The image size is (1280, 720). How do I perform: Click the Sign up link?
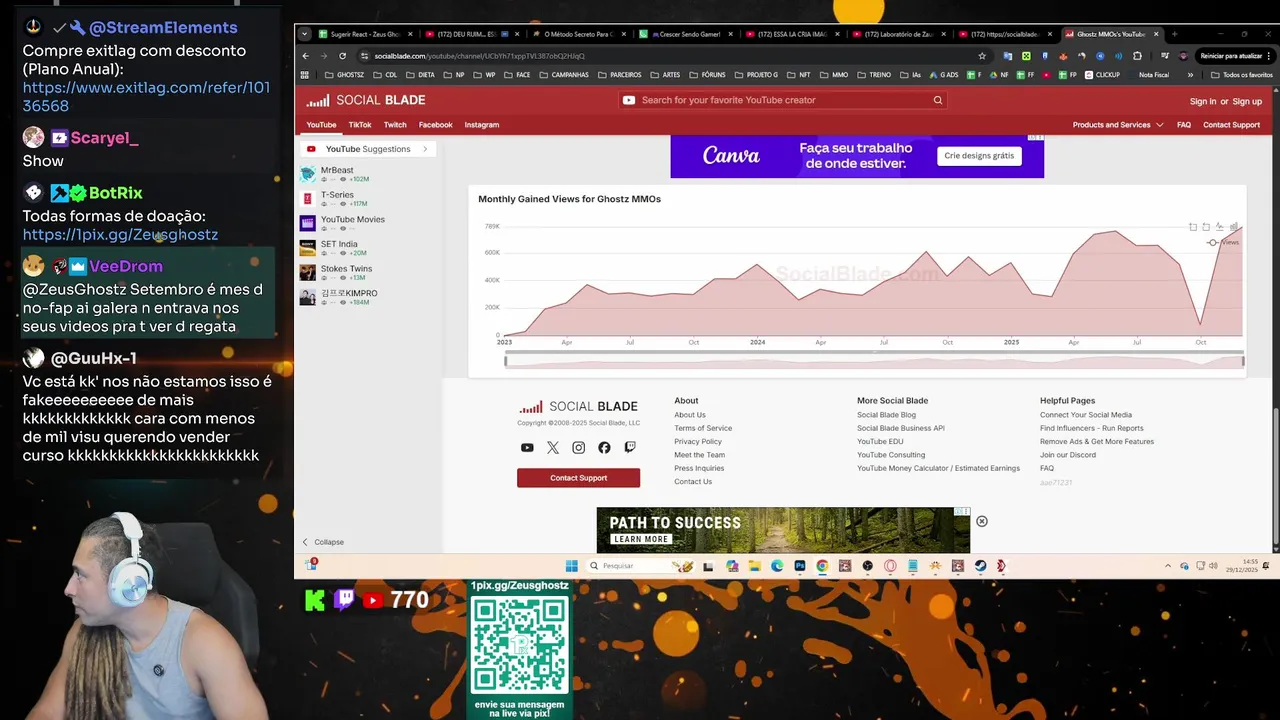click(1247, 101)
